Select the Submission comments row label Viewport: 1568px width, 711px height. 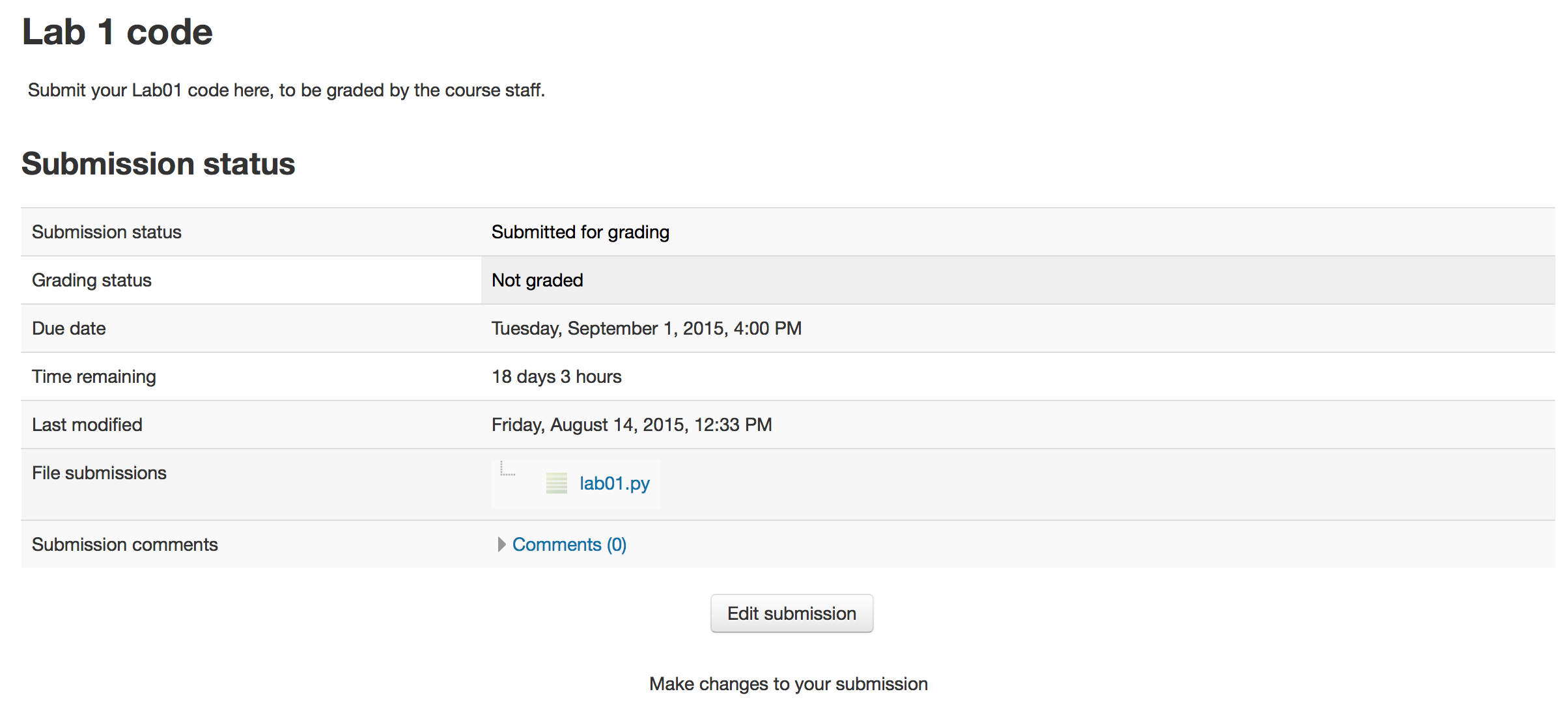click(124, 544)
